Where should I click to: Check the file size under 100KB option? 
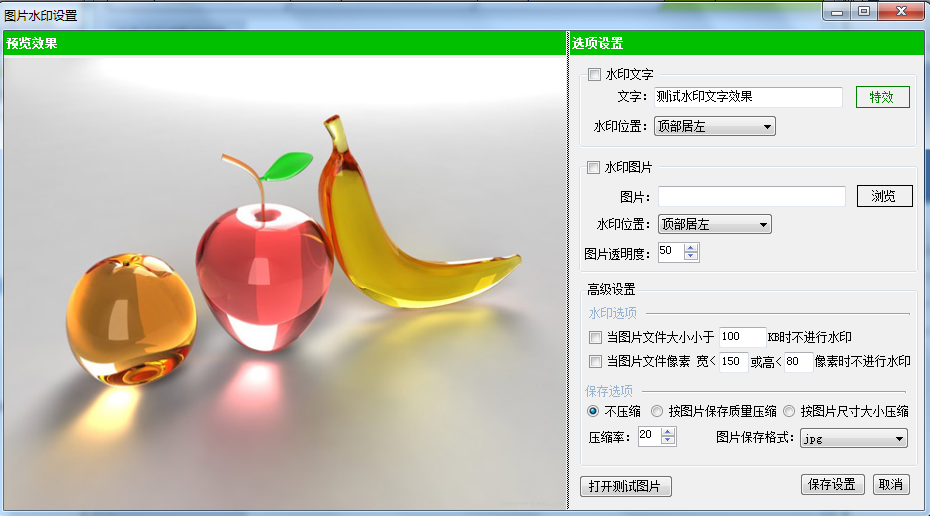[x=595, y=338]
